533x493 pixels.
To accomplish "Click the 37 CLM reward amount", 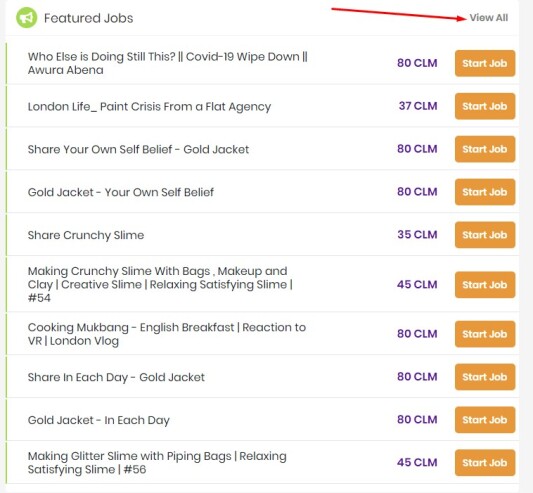I will pyautogui.click(x=418, y=106).
